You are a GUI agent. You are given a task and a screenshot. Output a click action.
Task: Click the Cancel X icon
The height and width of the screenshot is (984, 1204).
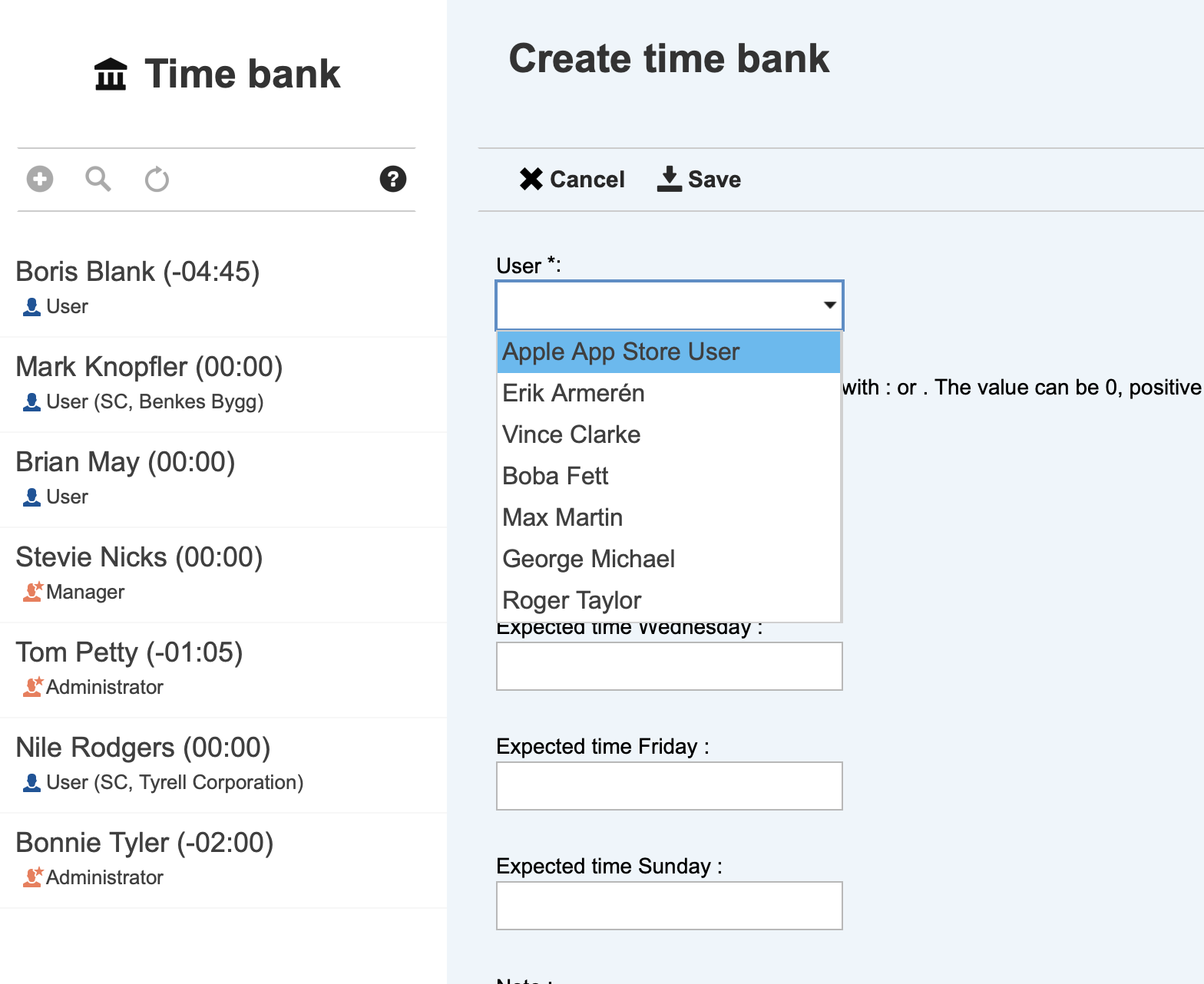click(x=531, y=179)
